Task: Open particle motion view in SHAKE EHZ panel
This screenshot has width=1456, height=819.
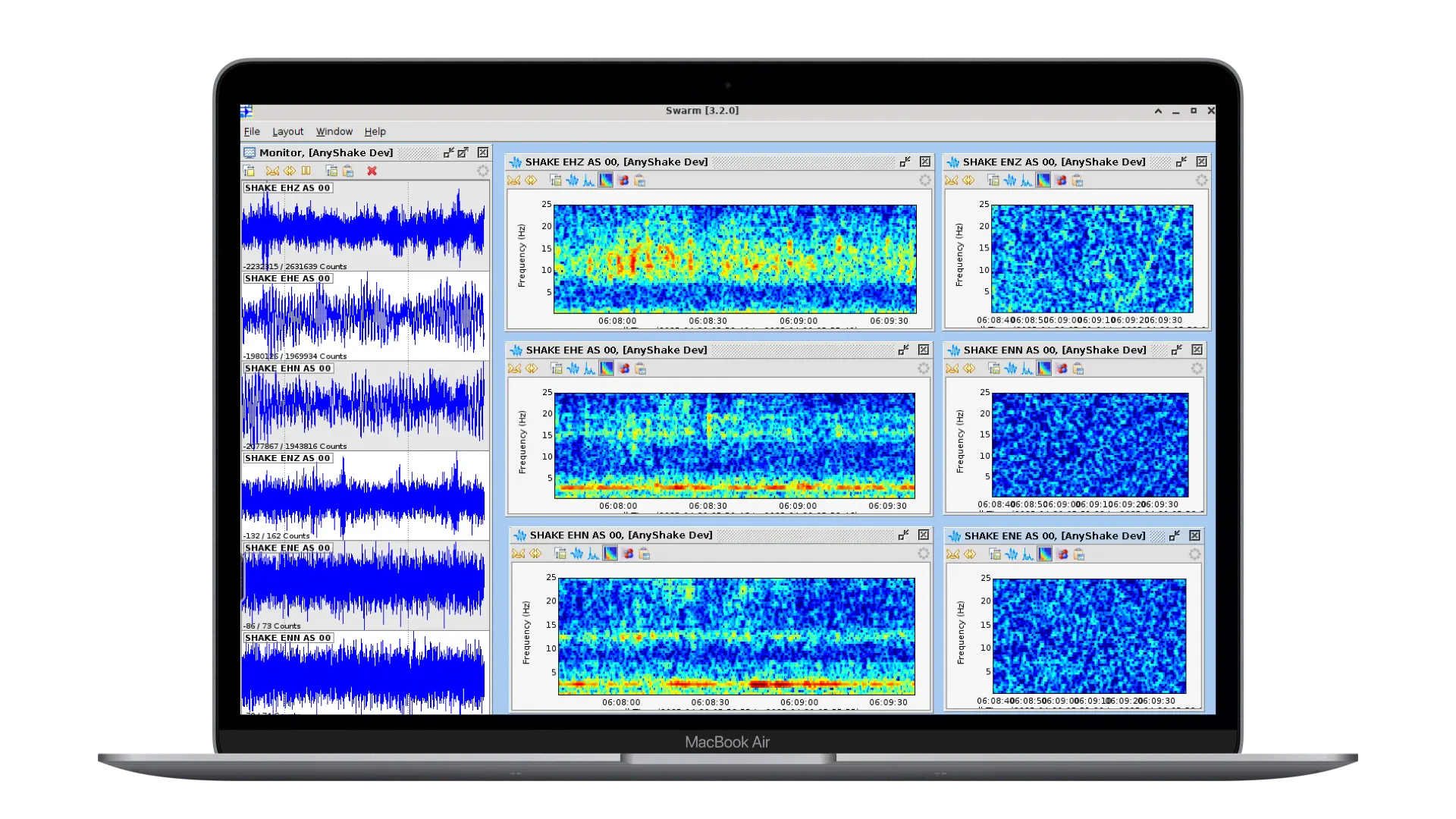Action: [623, 180]
